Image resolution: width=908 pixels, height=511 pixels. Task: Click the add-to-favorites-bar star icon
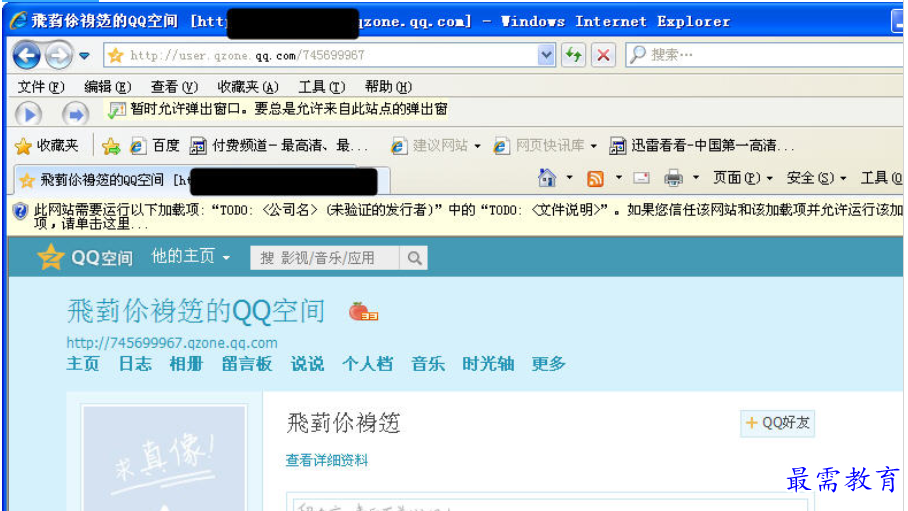[x=111, y=146]
